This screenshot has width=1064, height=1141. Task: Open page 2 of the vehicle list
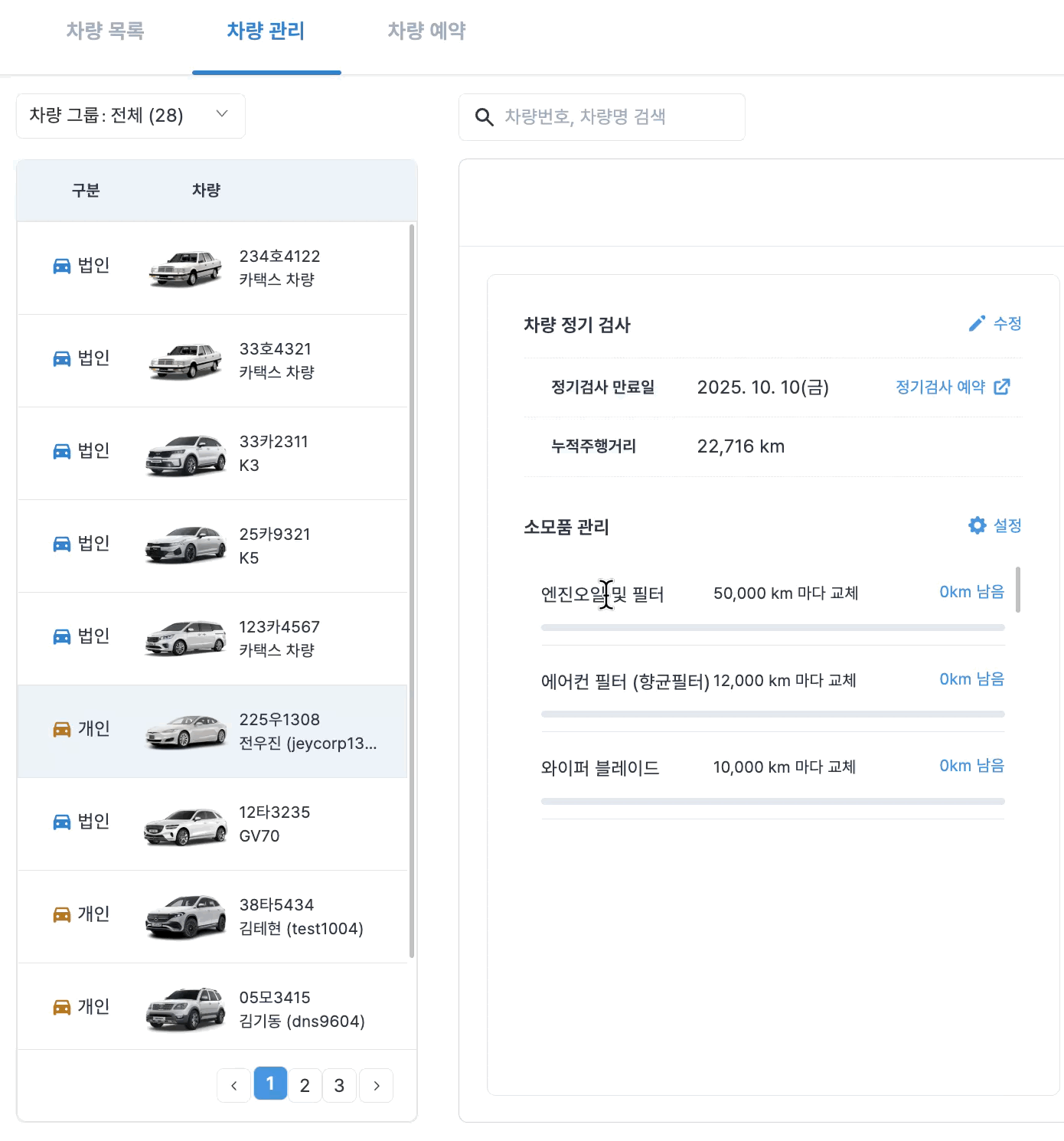[x=305, y=1085]
